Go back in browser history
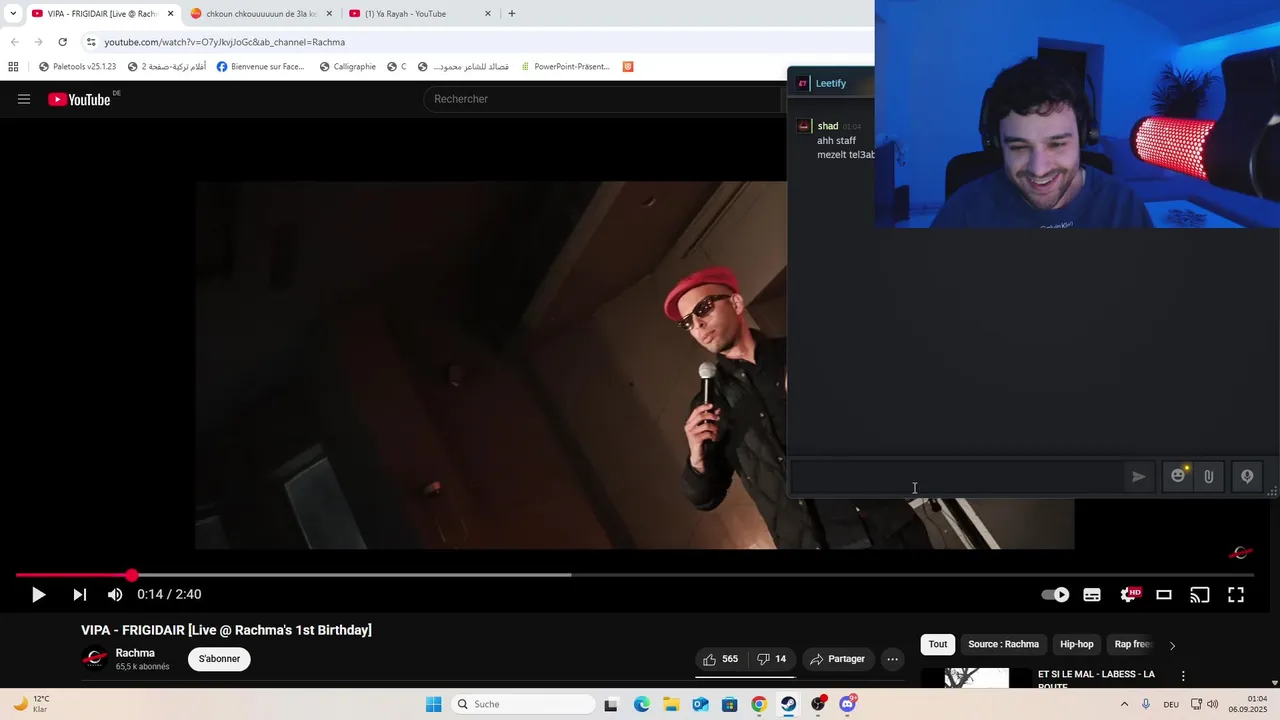 (14, 42)
